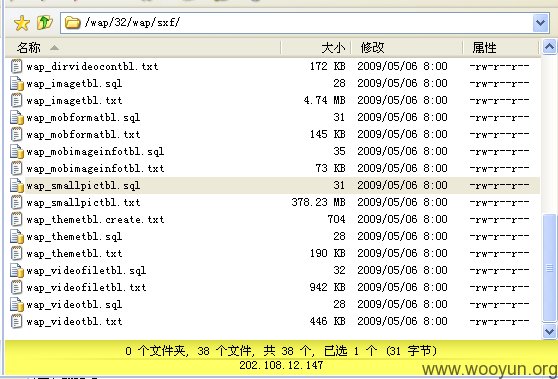The height and width of the screenshot is (379, 558).
Task: Click file name wap_videofiletbl.sql
Action: click(86, 271)
